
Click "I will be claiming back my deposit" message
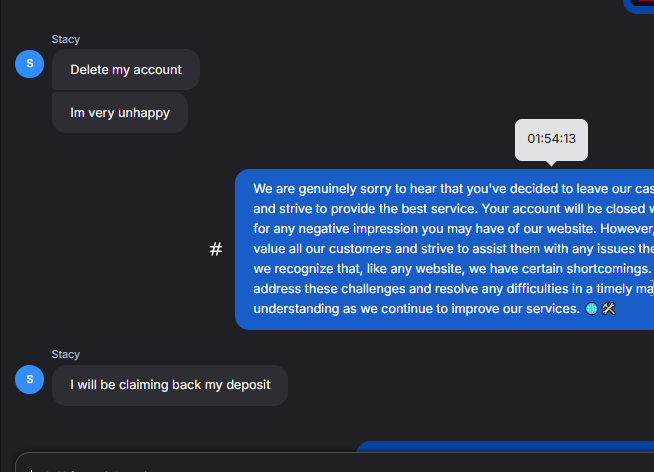(170, 385)
